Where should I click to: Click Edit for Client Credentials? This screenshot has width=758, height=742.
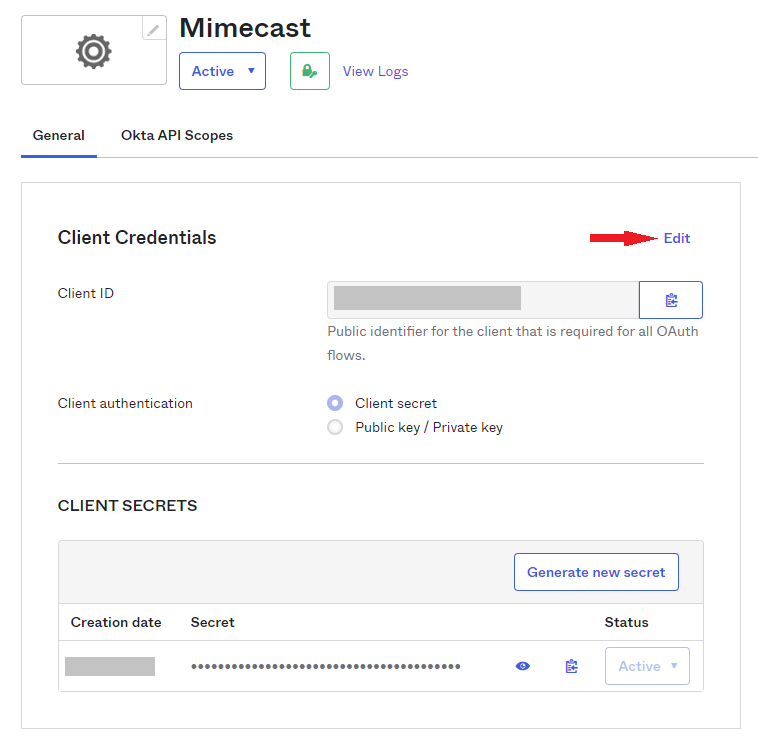[x=677, y=238]
